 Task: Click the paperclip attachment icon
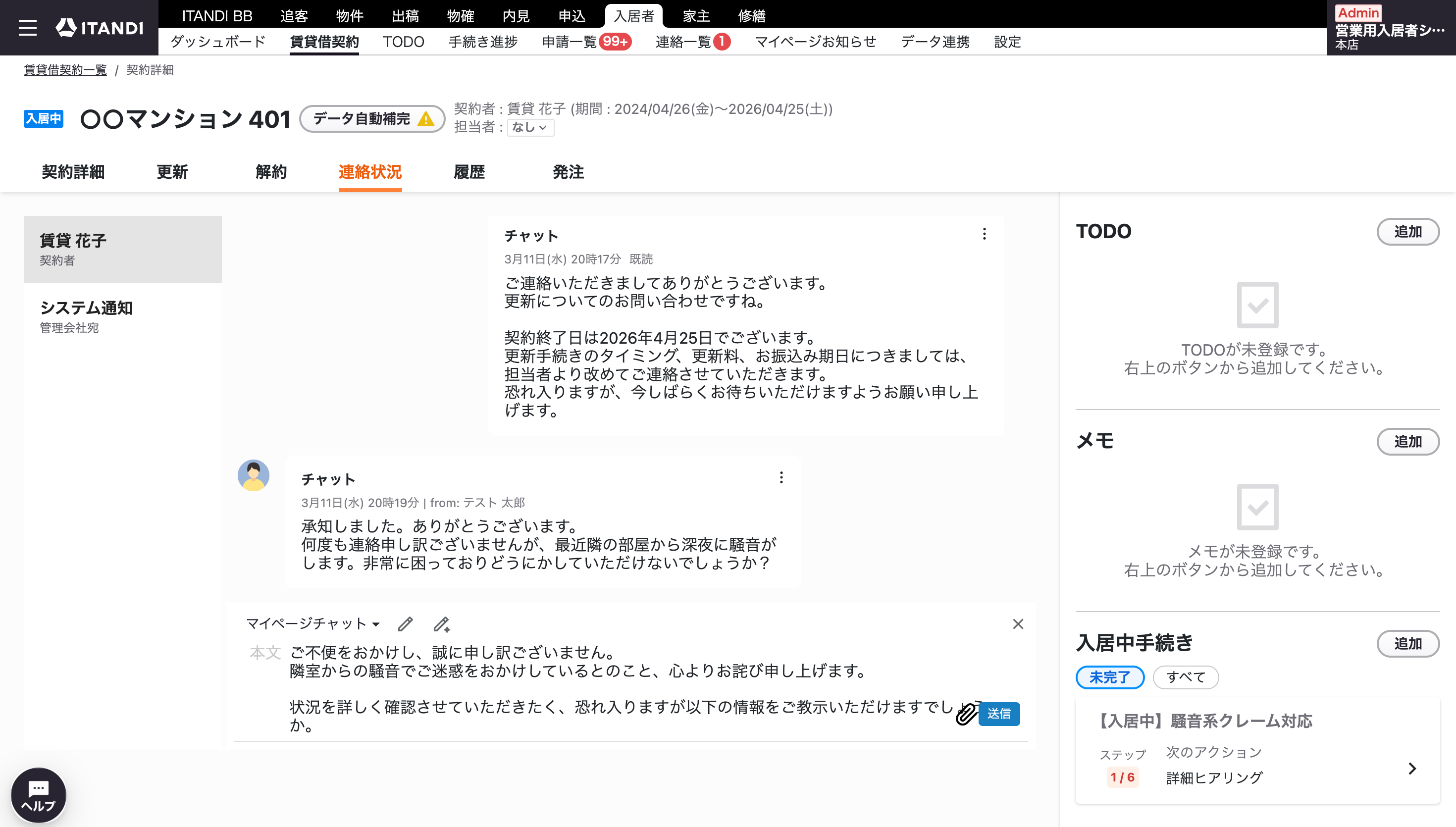tap(965, 714)
